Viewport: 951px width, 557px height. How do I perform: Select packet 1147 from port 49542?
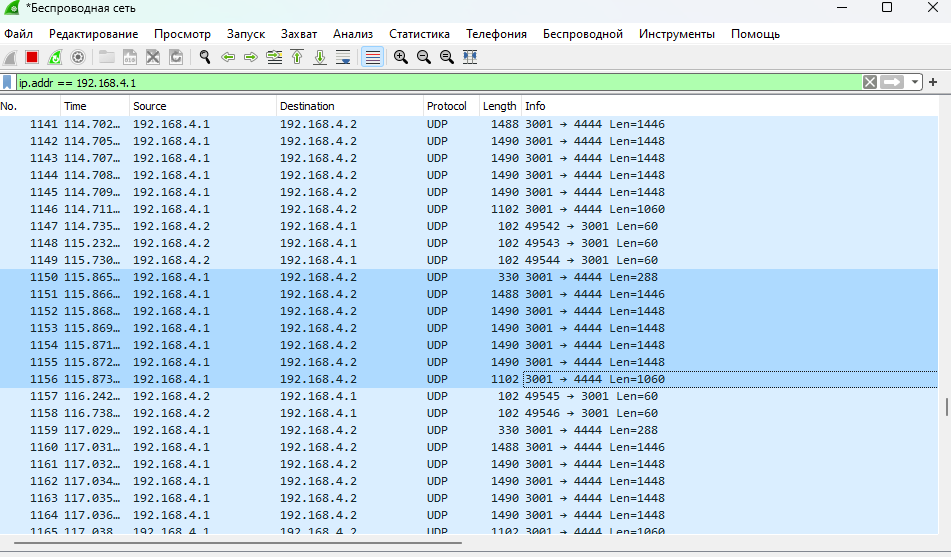click(x=469, y=226)
